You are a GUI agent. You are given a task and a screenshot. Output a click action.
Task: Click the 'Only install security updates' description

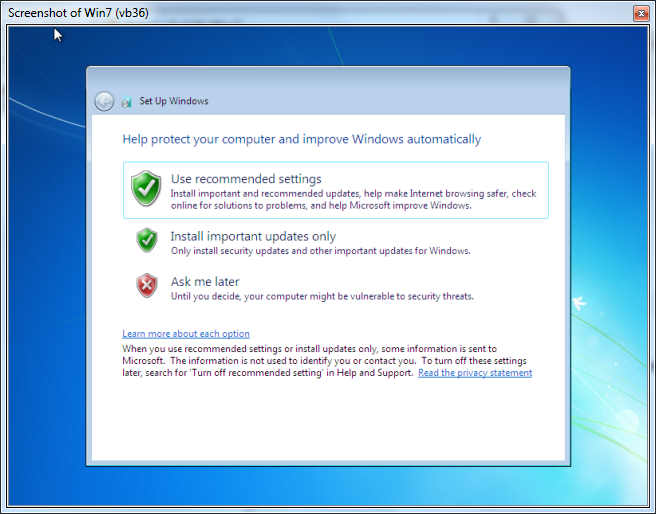[x=320, y=251]
